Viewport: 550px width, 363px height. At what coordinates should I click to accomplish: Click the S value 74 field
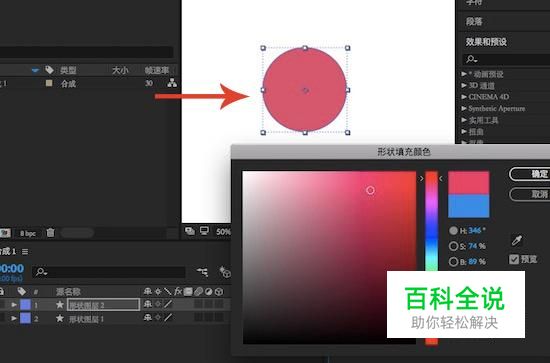point(473,246)
